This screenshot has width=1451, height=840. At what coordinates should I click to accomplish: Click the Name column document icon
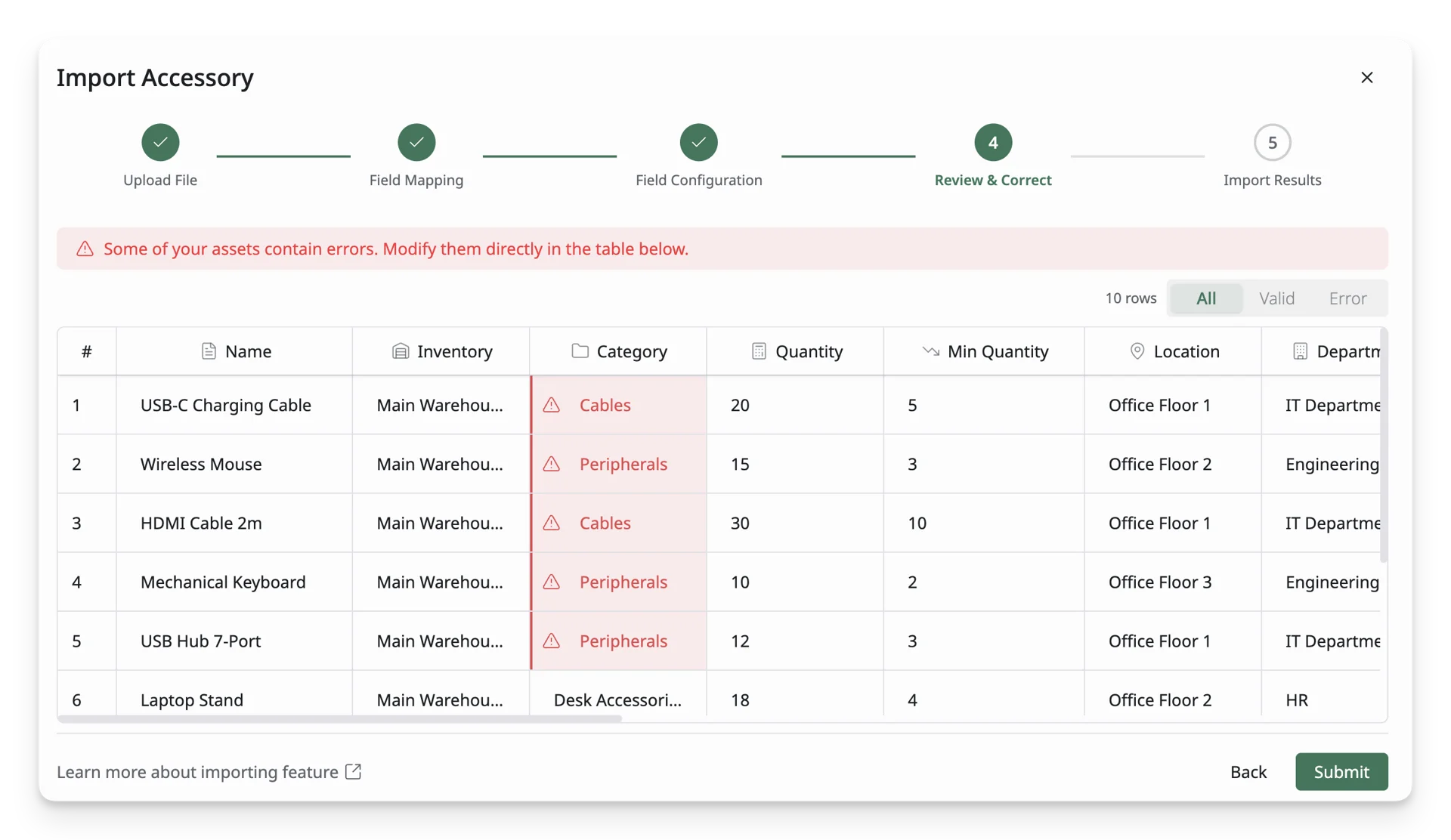pos(209,351)
